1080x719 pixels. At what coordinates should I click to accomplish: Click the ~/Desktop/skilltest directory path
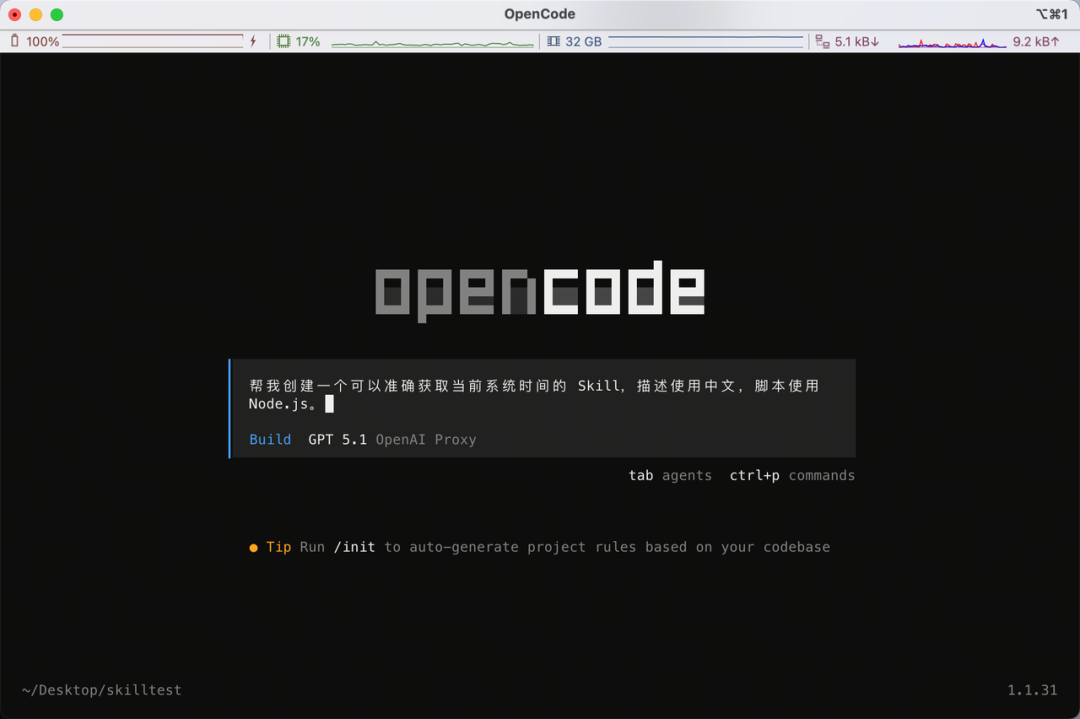(x=102, y=690)
